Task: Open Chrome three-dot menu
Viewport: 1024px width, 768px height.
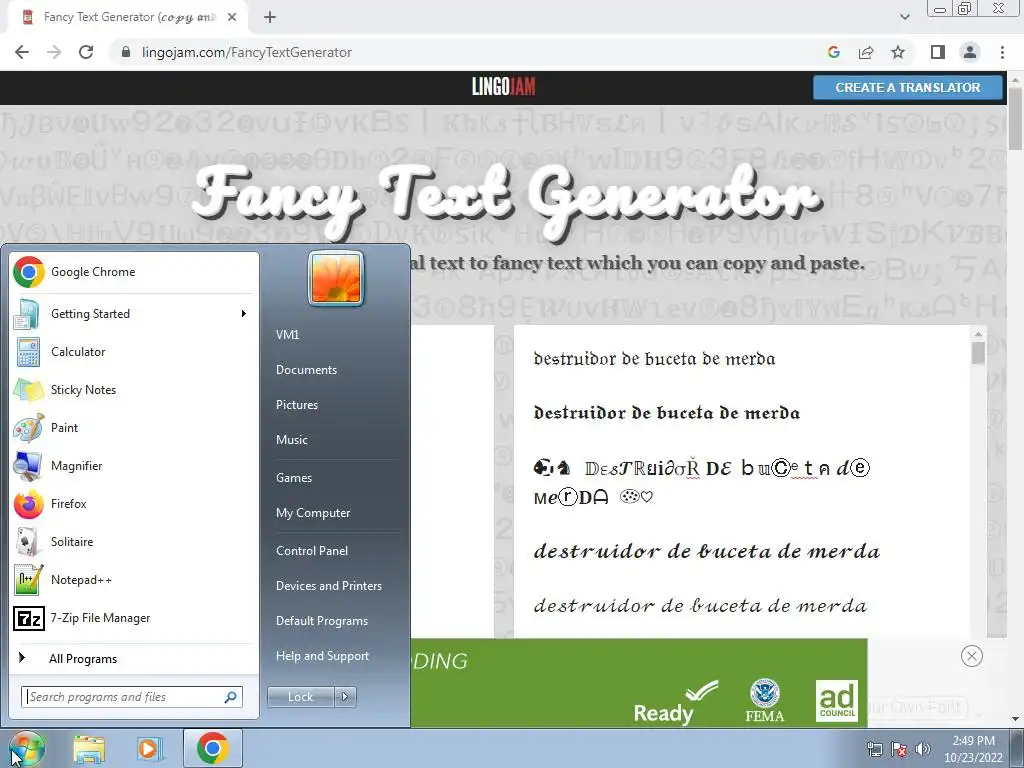Action: tap(1002, 52)
